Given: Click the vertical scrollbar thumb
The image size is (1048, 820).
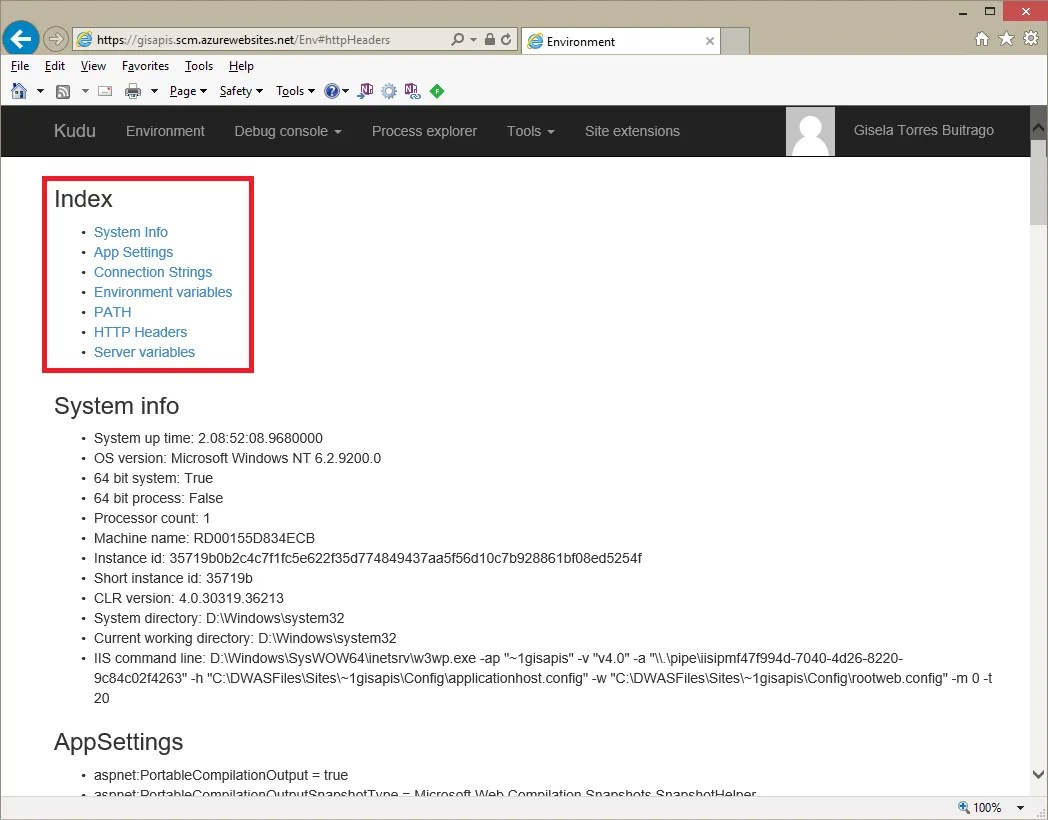Looking at the screenshot, I should 1039,182.
